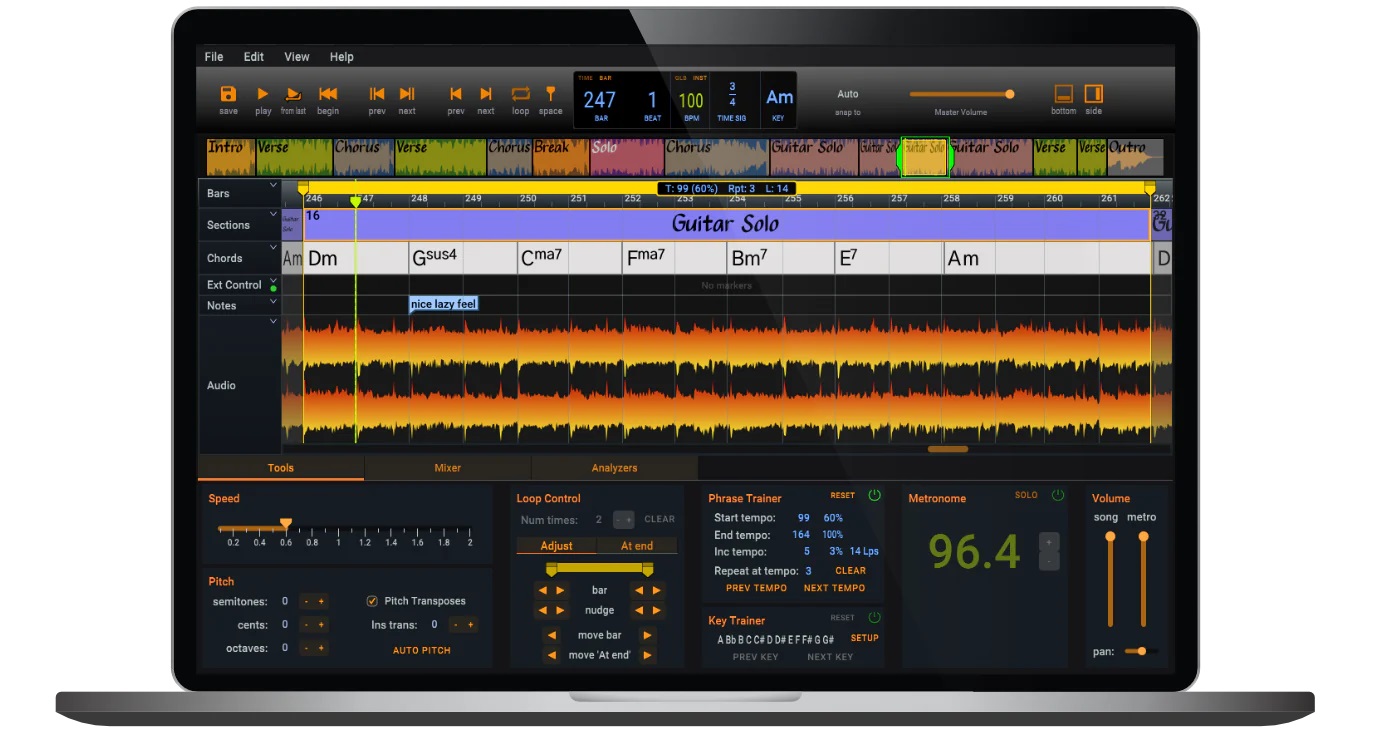This screenshot has height=742, width=1400.
Task: Toggle the Metronome power button
Action: 1057,495
